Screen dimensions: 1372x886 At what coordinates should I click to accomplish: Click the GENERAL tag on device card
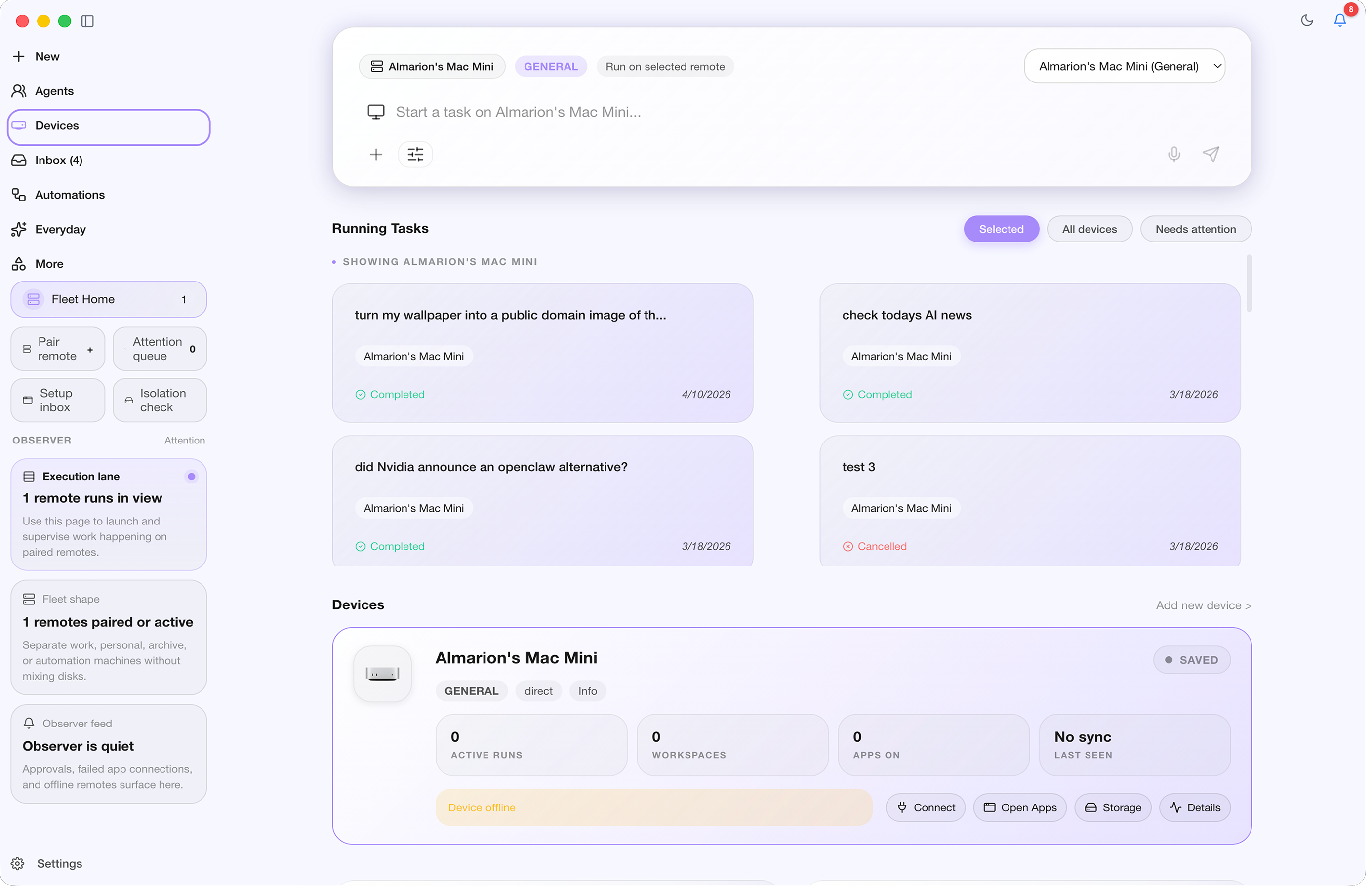click(471, 691)
